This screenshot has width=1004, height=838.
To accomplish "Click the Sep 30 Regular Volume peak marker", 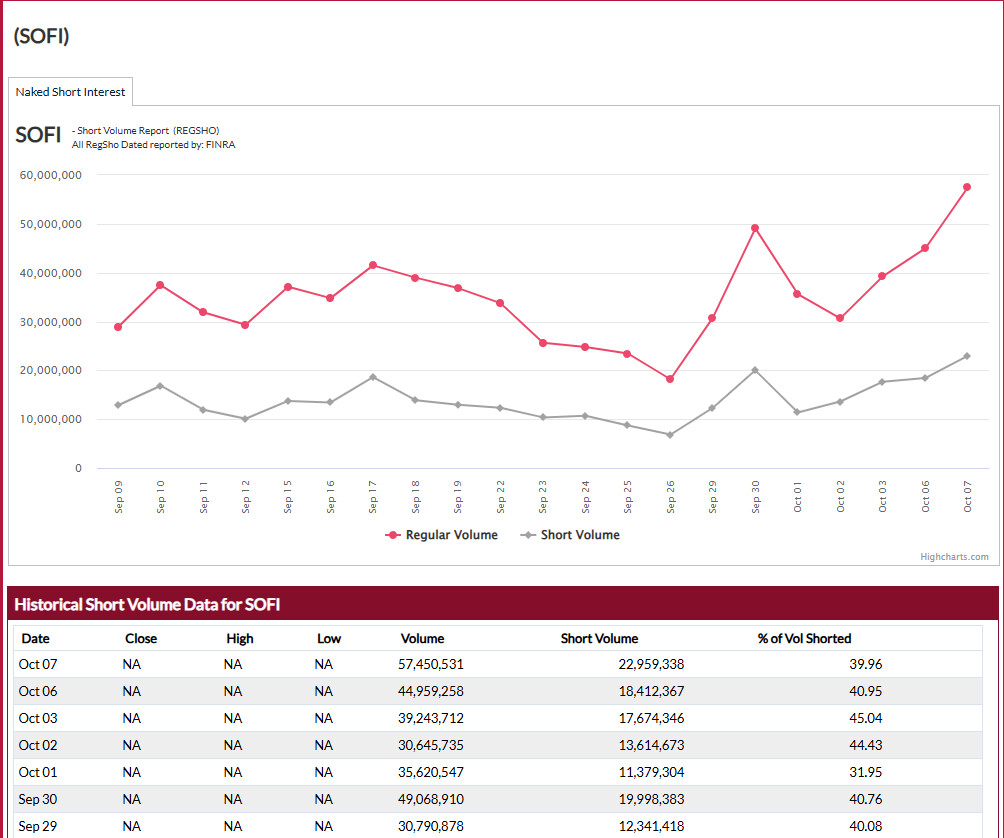I will tap(755, 228).
